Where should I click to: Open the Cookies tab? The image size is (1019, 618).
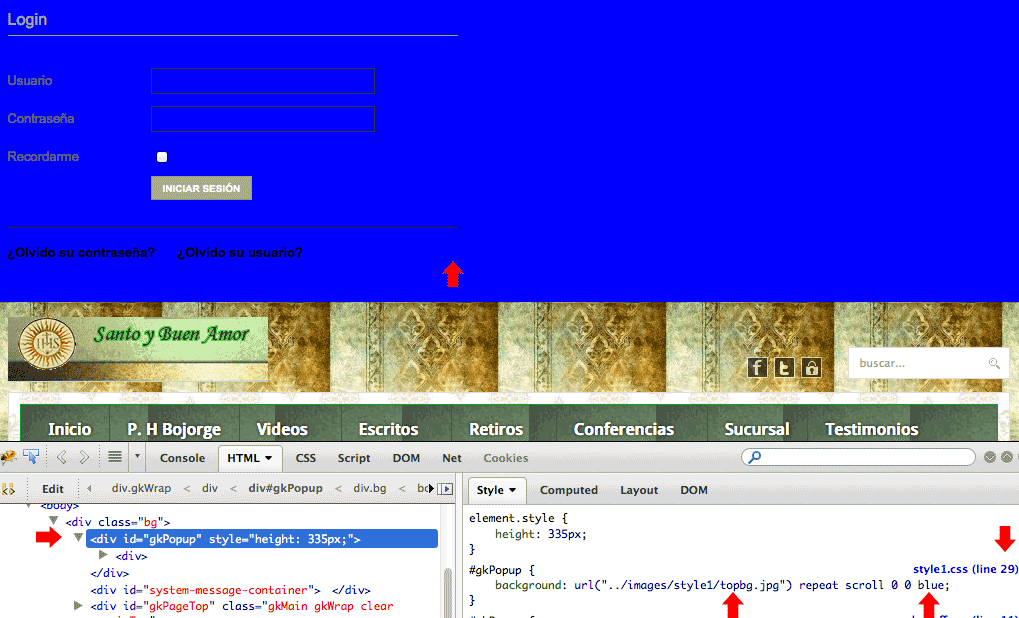click(x=506, y=458)
